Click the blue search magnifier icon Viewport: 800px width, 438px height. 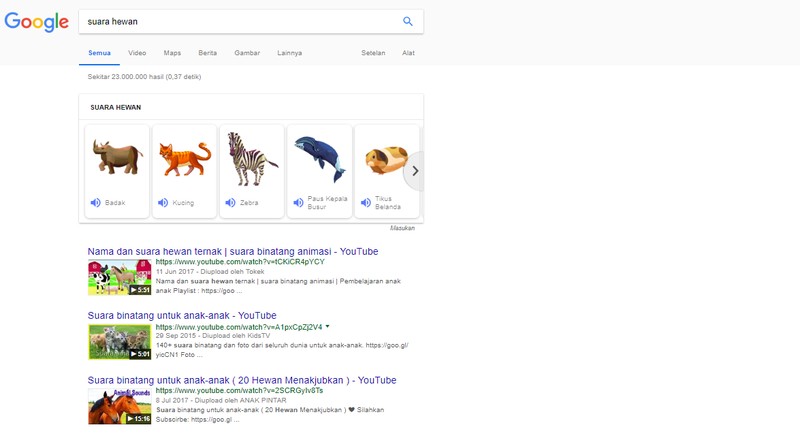pyautogui.click(x=407, y=21)
